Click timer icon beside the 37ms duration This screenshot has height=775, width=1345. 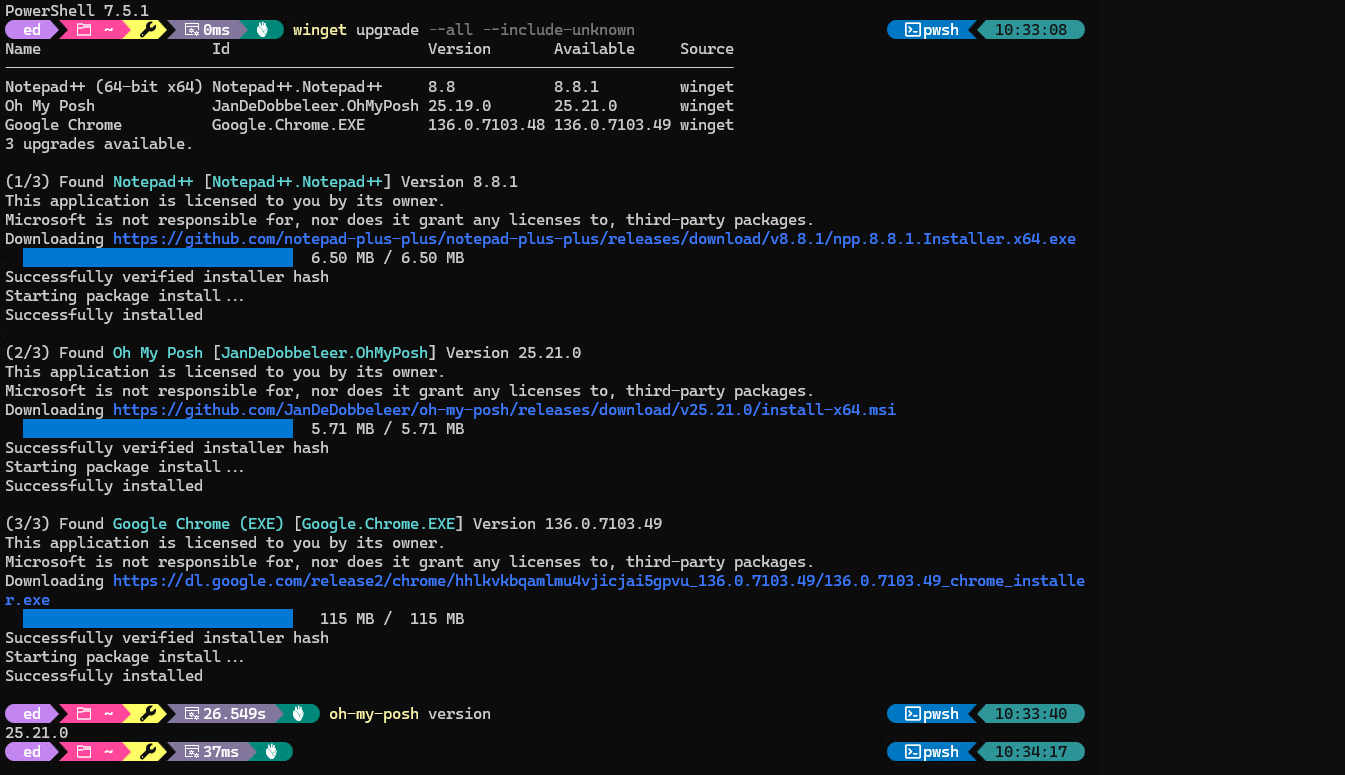click(192, 752)
